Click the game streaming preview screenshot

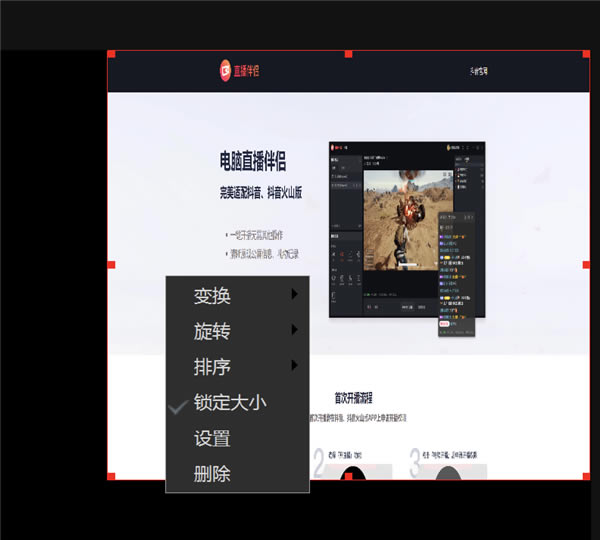tap(405, 228)
